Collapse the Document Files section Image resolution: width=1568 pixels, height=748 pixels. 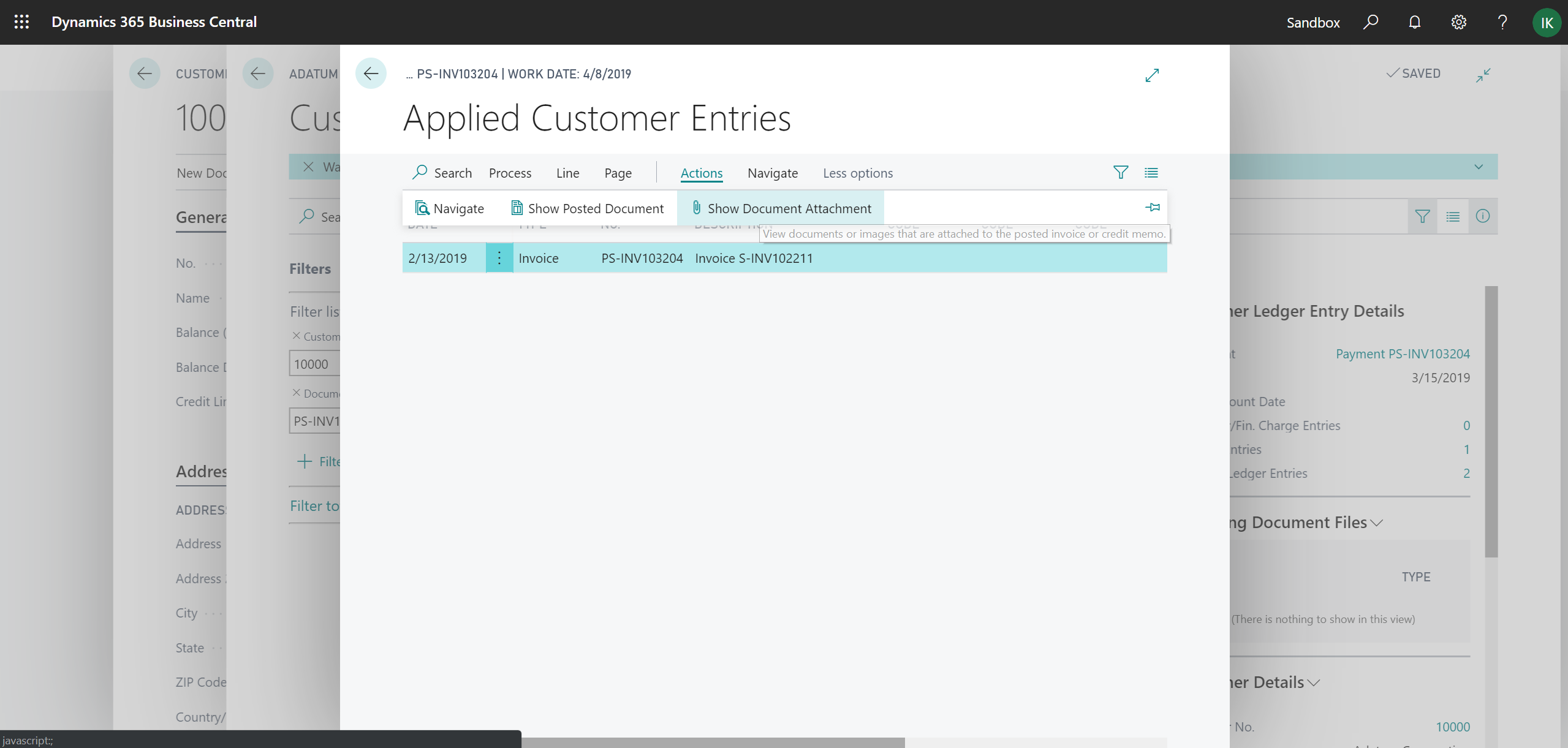click(1376, 523)
